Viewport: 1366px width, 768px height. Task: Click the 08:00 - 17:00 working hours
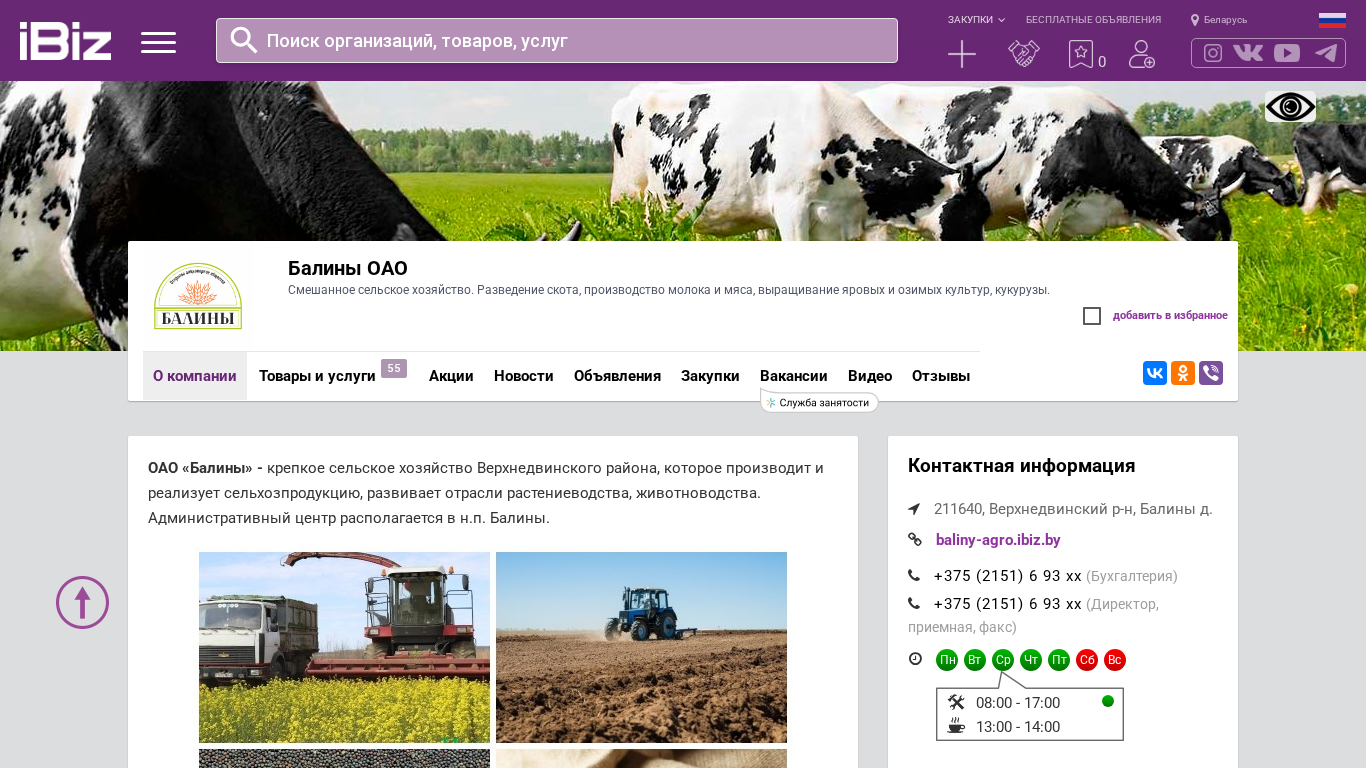click(1018, 703)
